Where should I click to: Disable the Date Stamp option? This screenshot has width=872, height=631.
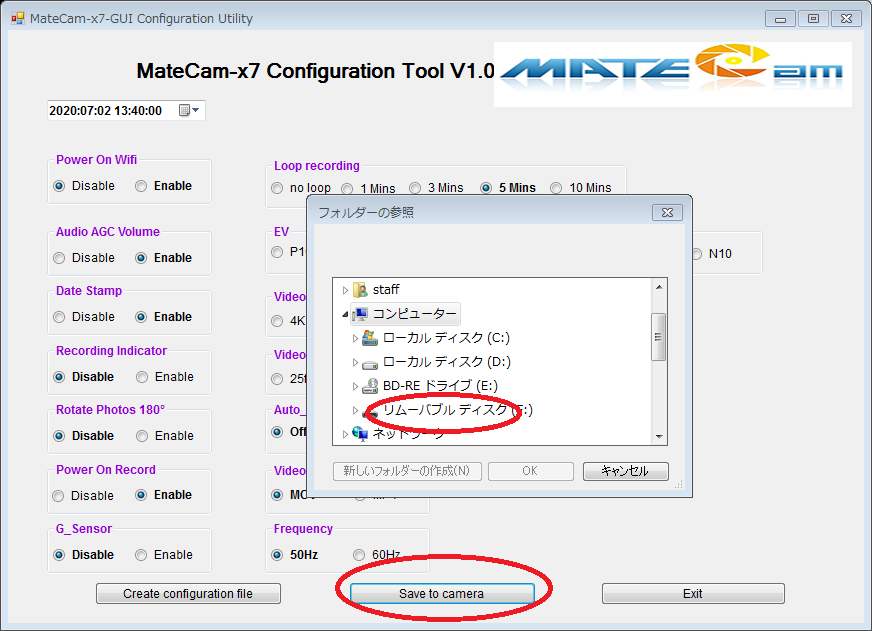(x=59, y=317)
